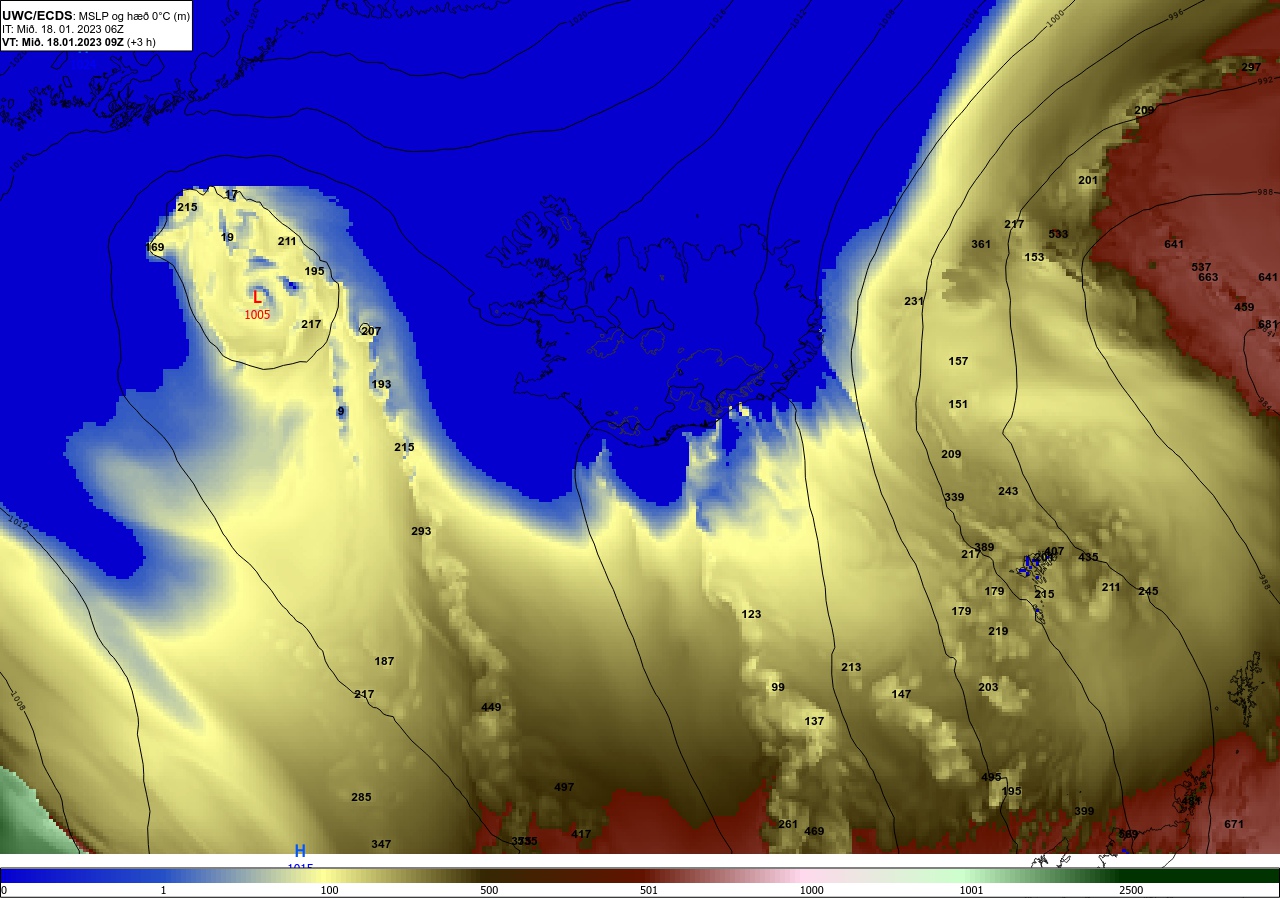Click the map value 243
Viewport: 1280px width, 898px height.
tap(1008, 492)
